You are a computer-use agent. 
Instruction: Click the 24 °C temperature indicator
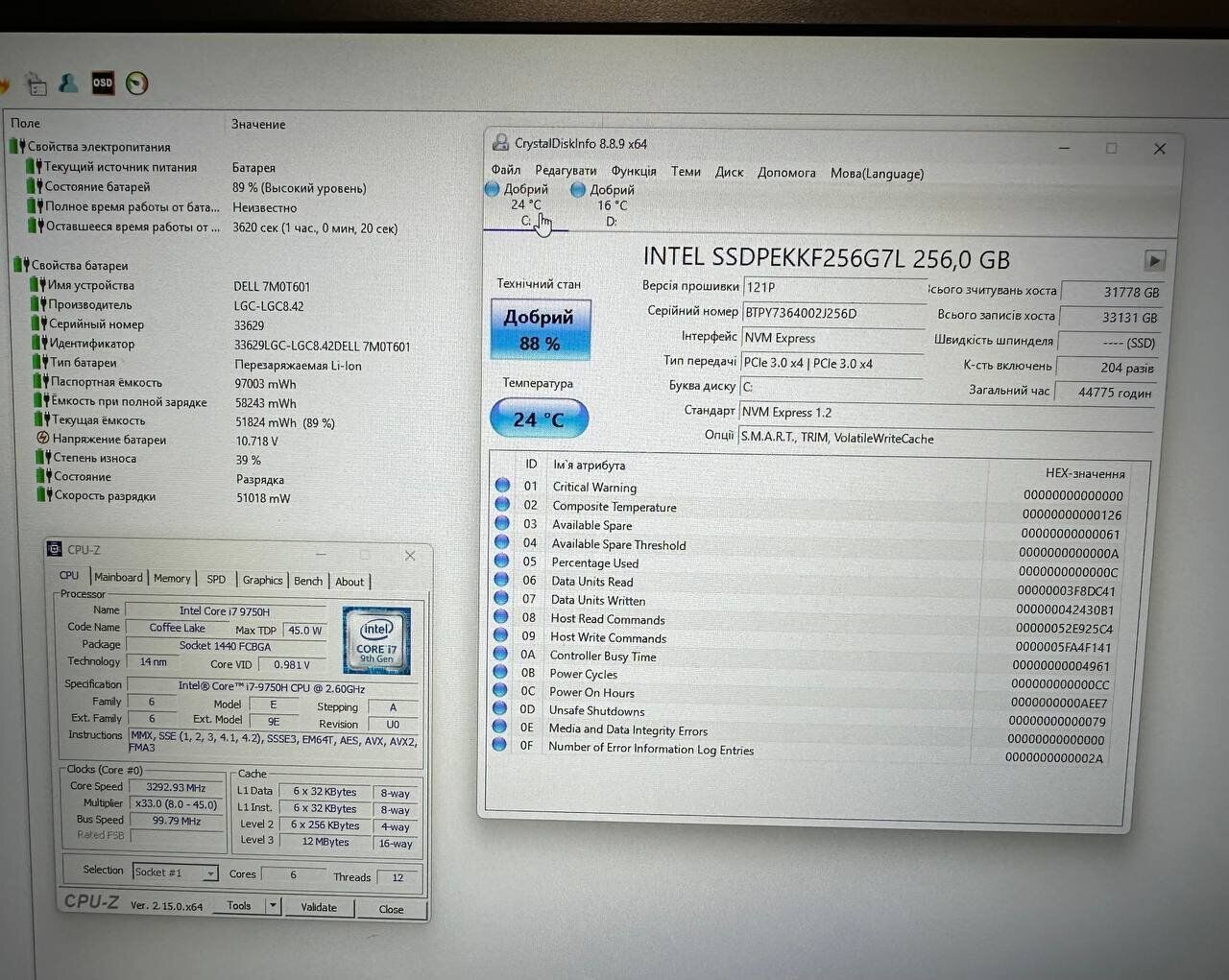[539, 419]
